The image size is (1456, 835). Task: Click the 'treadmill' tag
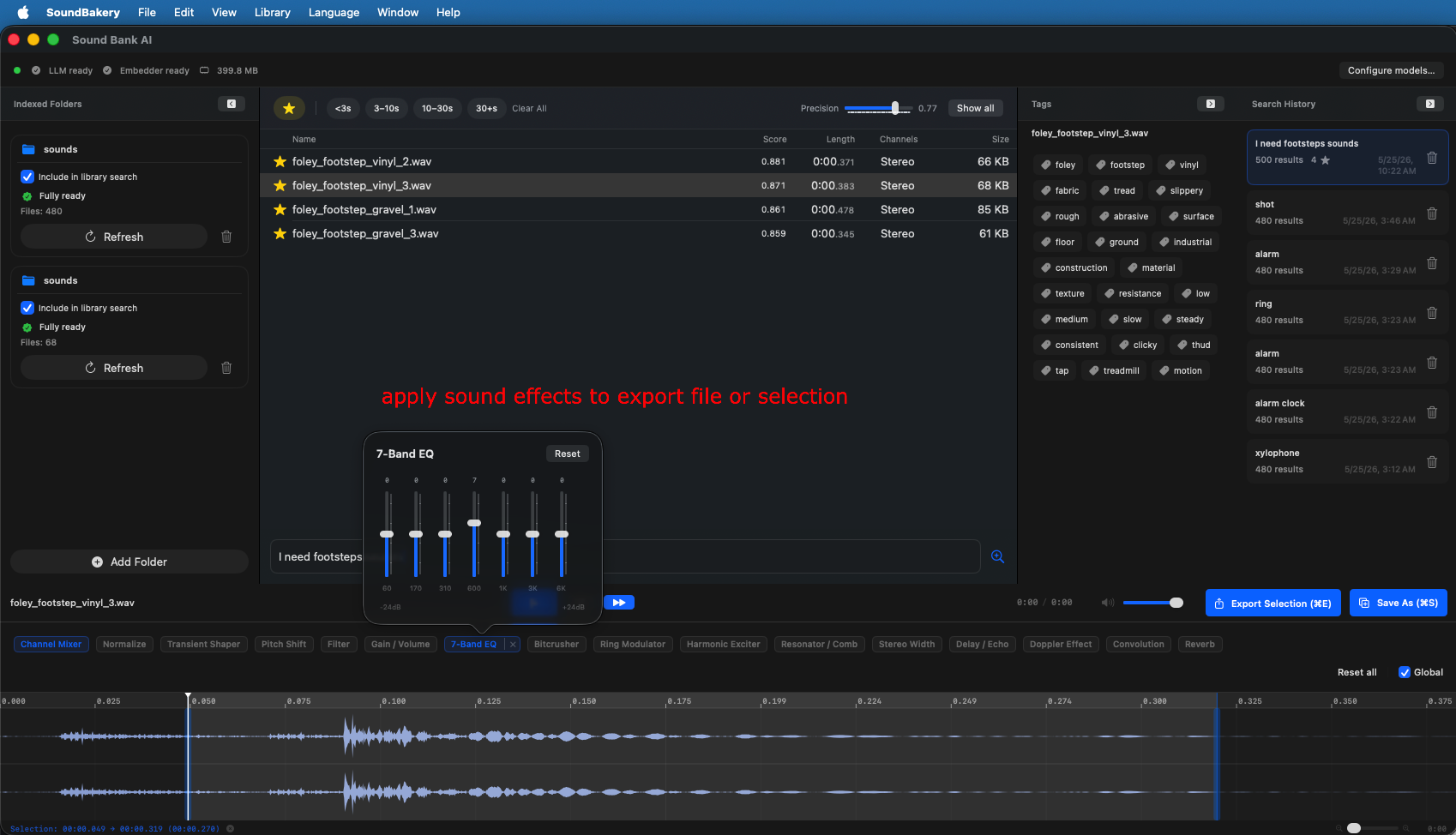click(1115, 370)
